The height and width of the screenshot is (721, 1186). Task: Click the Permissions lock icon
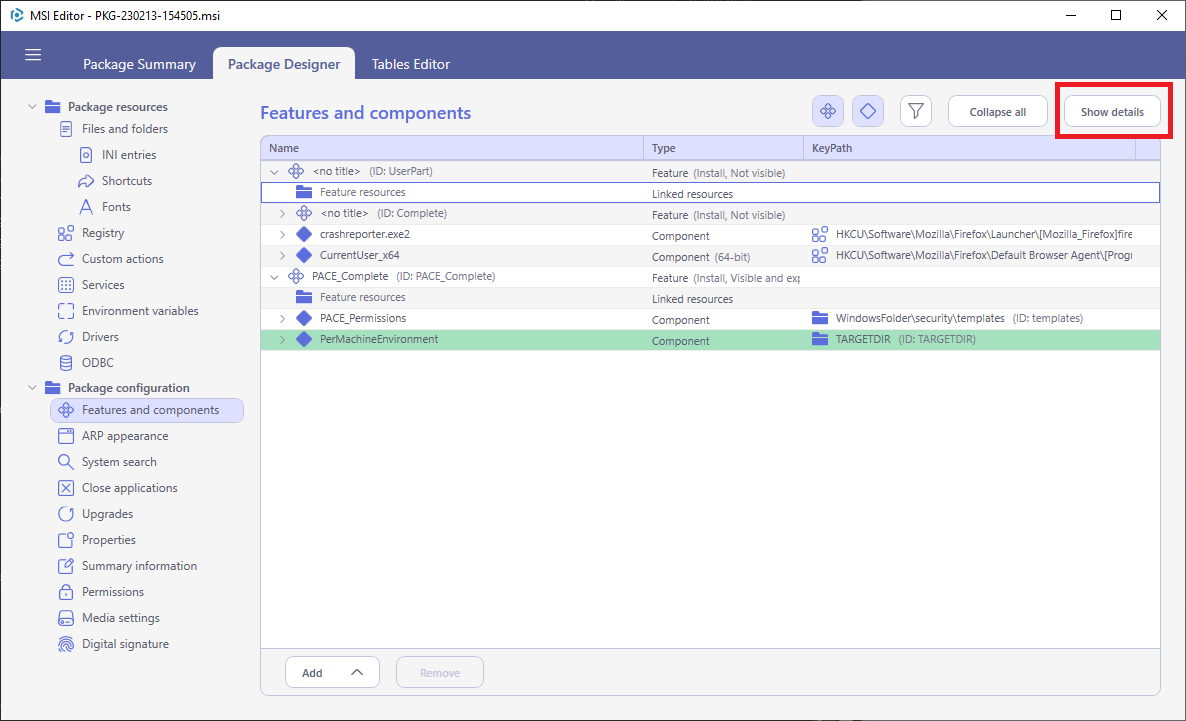(66, 592)
